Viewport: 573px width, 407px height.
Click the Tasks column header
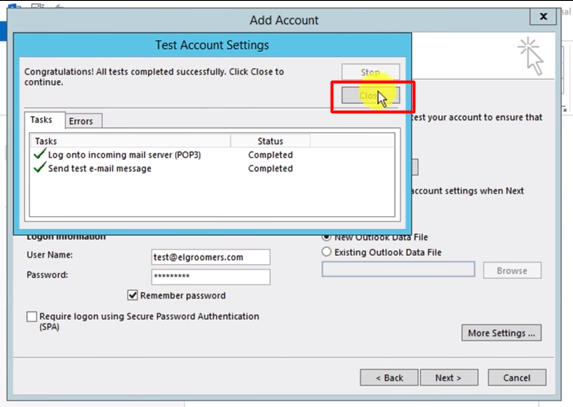[130, 141]
